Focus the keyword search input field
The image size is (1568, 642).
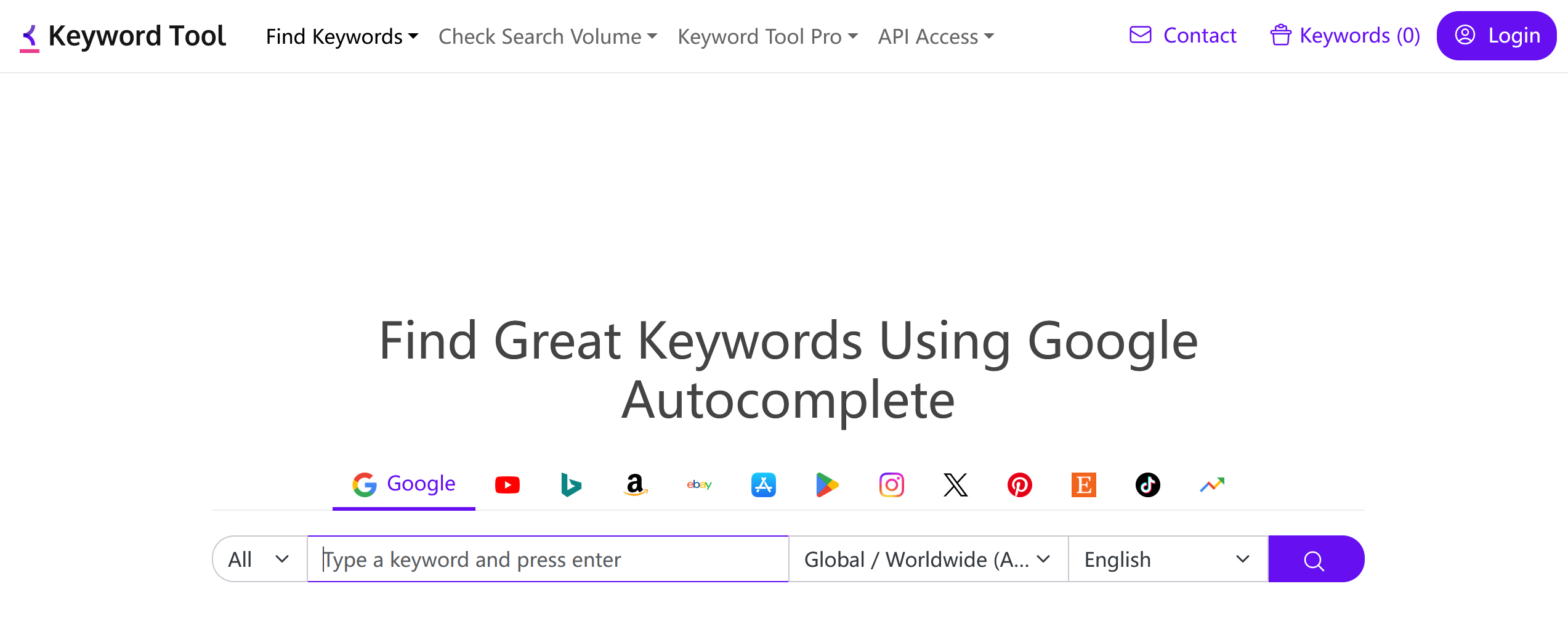(548, 559)
